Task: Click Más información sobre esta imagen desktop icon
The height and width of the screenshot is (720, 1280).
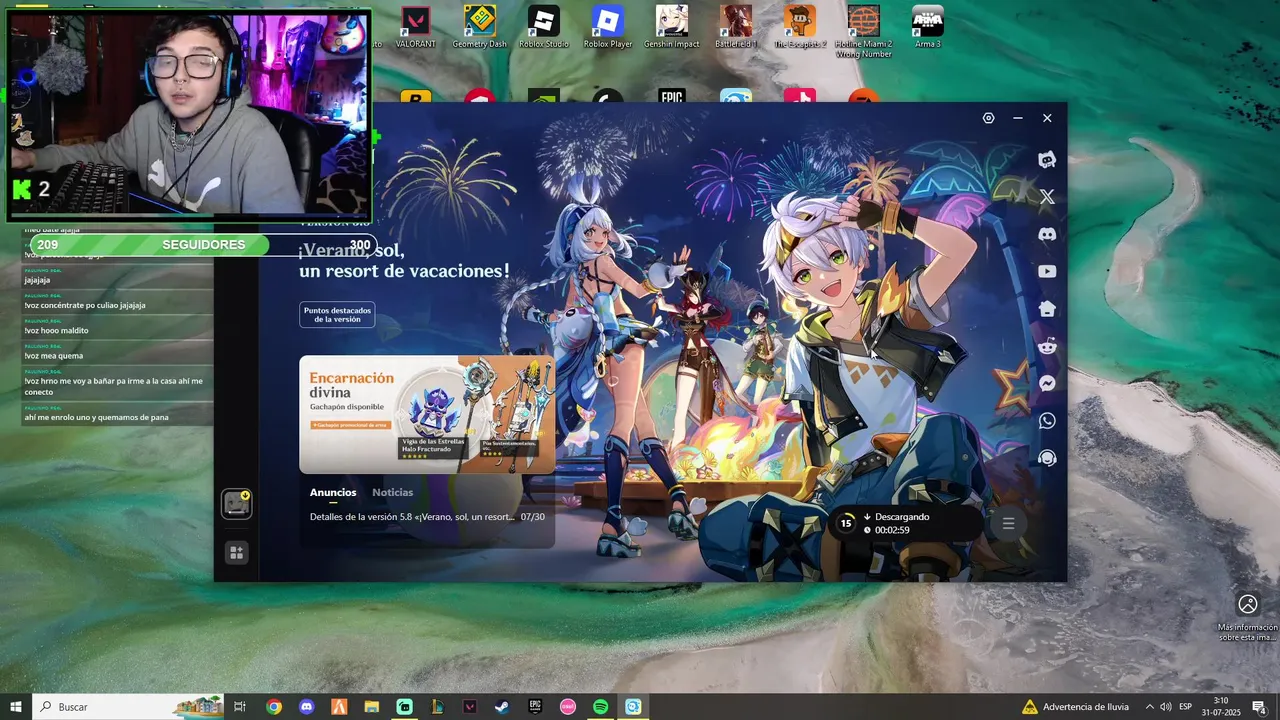Action: coord(1248,617)
